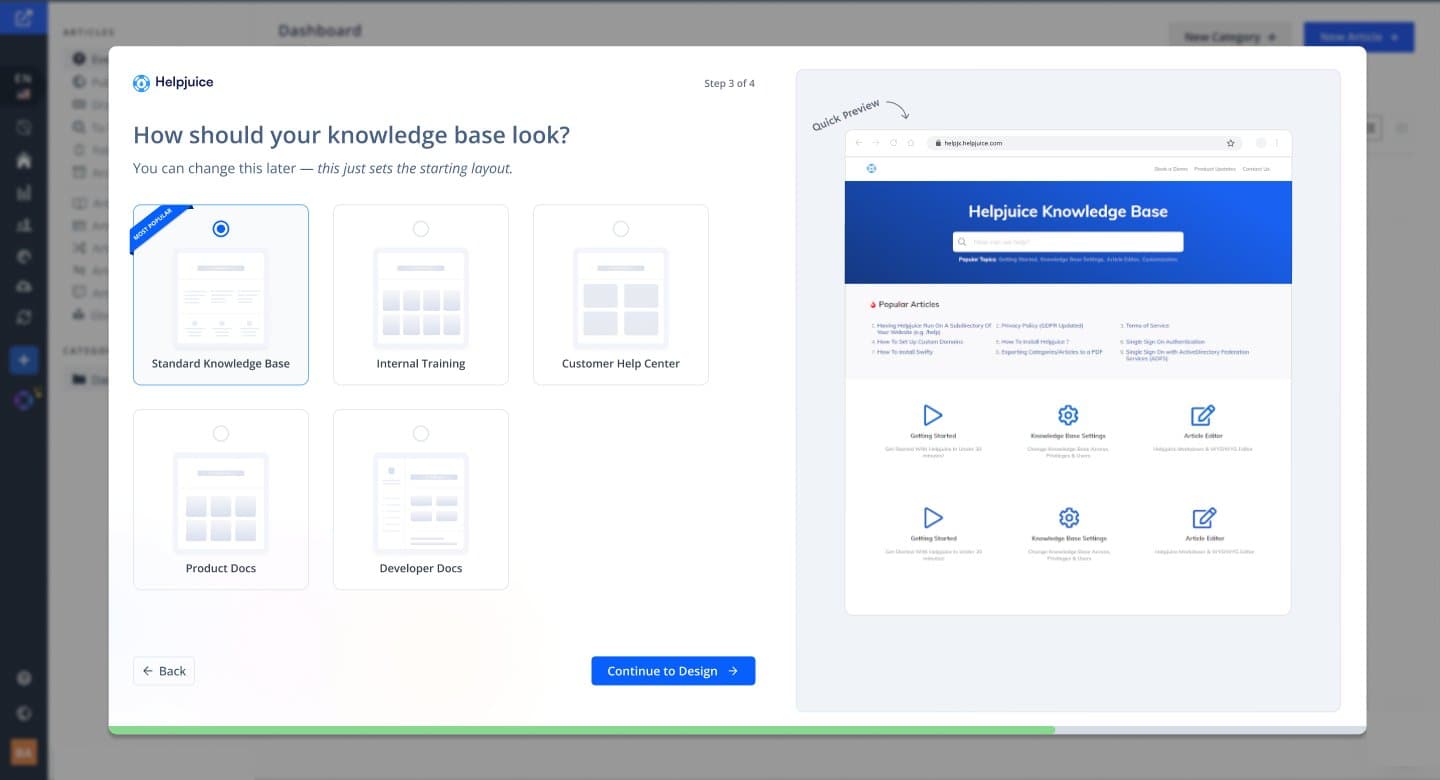Click the upper Getting Started play icon
The image size is (1440, 780).
[933, 415]
